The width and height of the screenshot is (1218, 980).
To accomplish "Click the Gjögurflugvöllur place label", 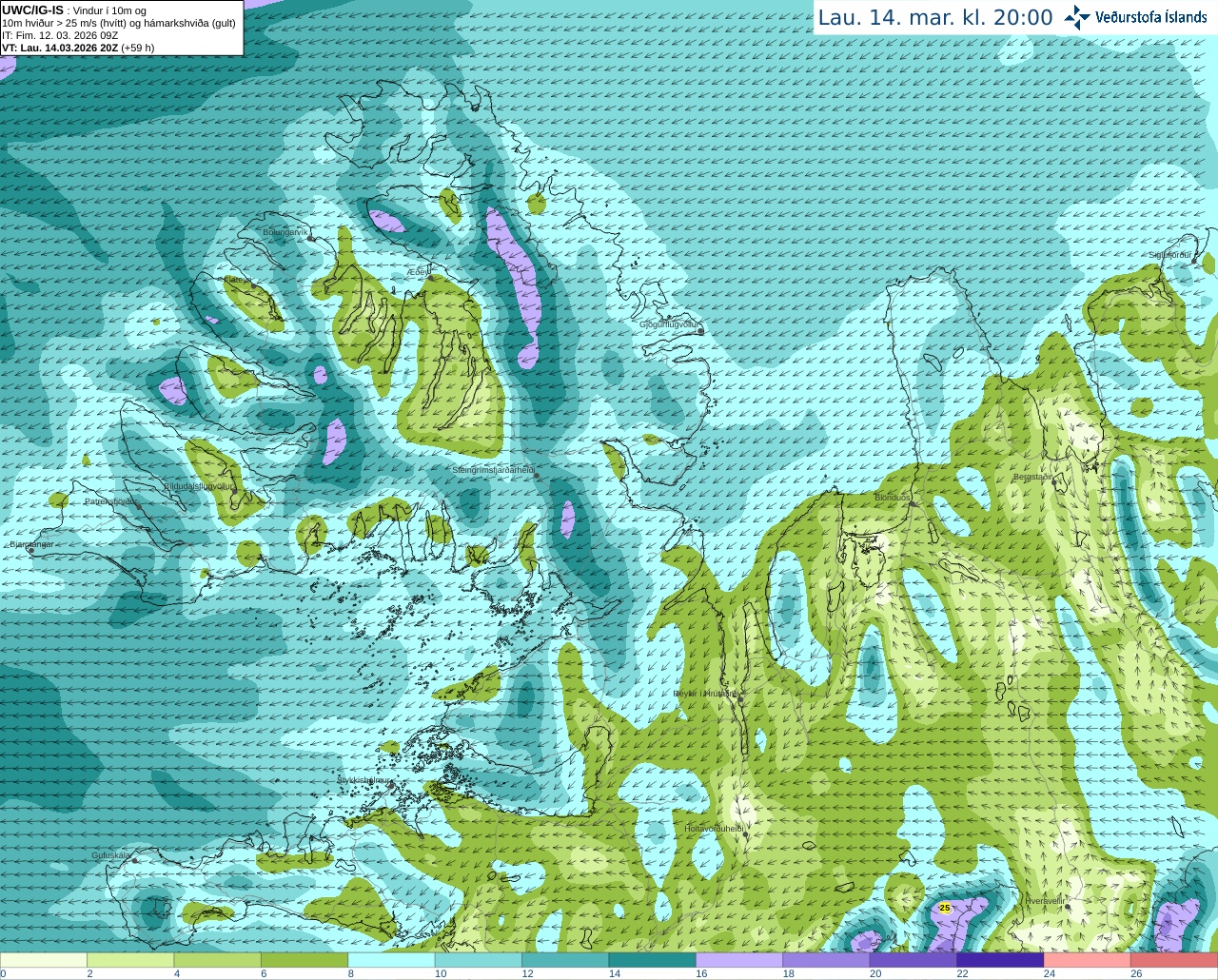I will point(670,324).
